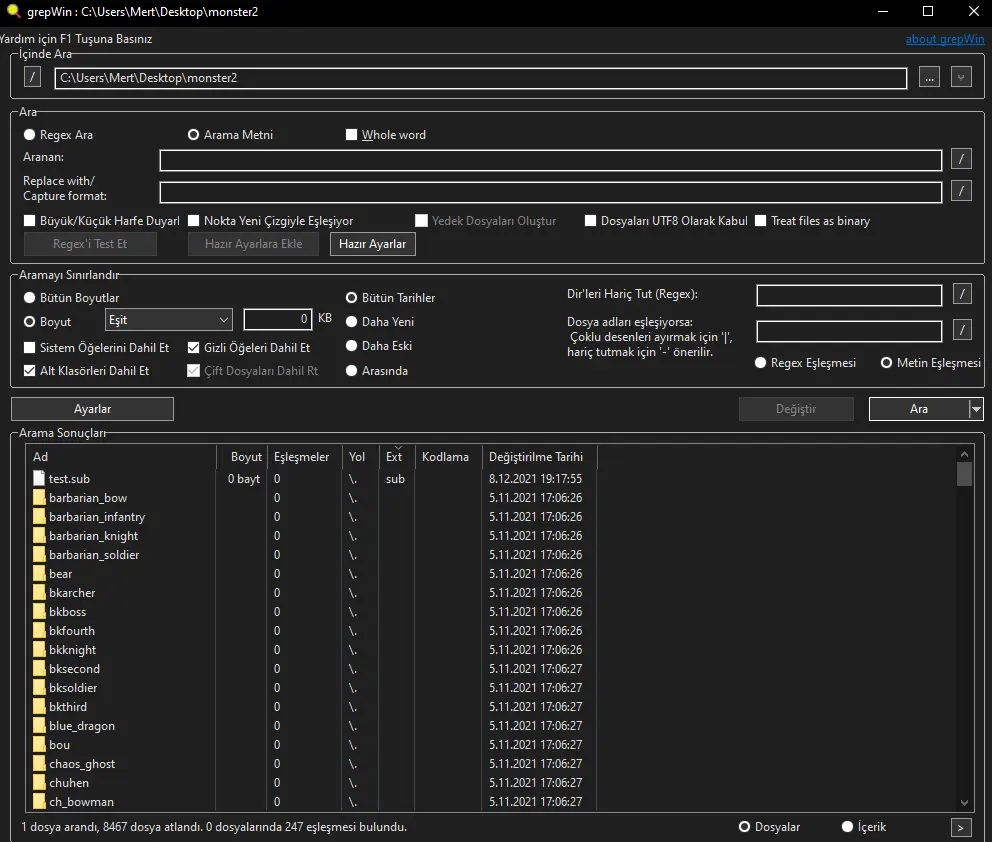Viewport: 992px width, 842px height.
Task: Open the Eşit size comparison dropdown
Action: click(168, 320)
